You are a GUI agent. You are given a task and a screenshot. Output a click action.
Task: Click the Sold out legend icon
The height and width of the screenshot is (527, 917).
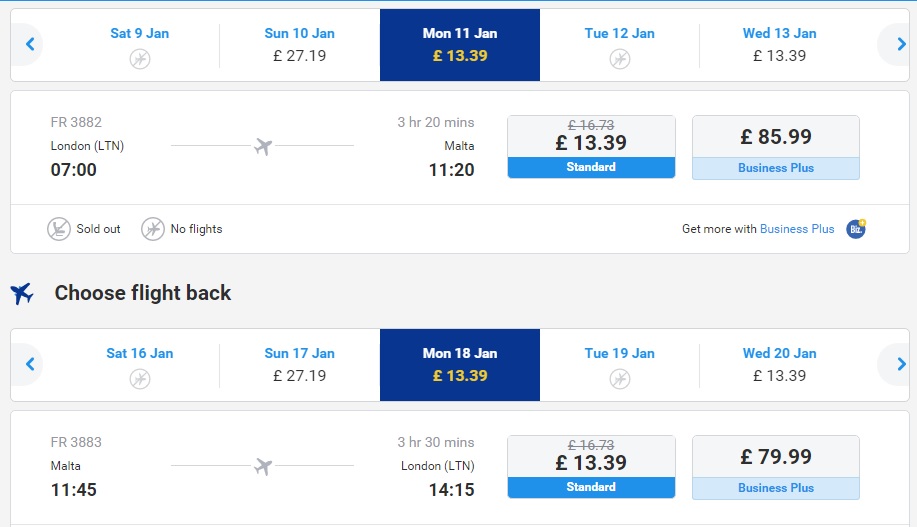58,229
